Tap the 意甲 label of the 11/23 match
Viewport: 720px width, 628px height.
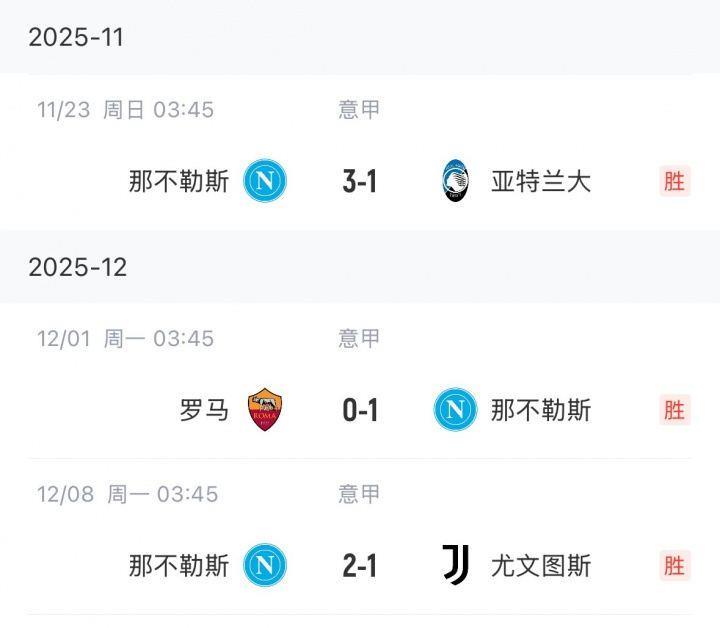click(x=359, y=109)
